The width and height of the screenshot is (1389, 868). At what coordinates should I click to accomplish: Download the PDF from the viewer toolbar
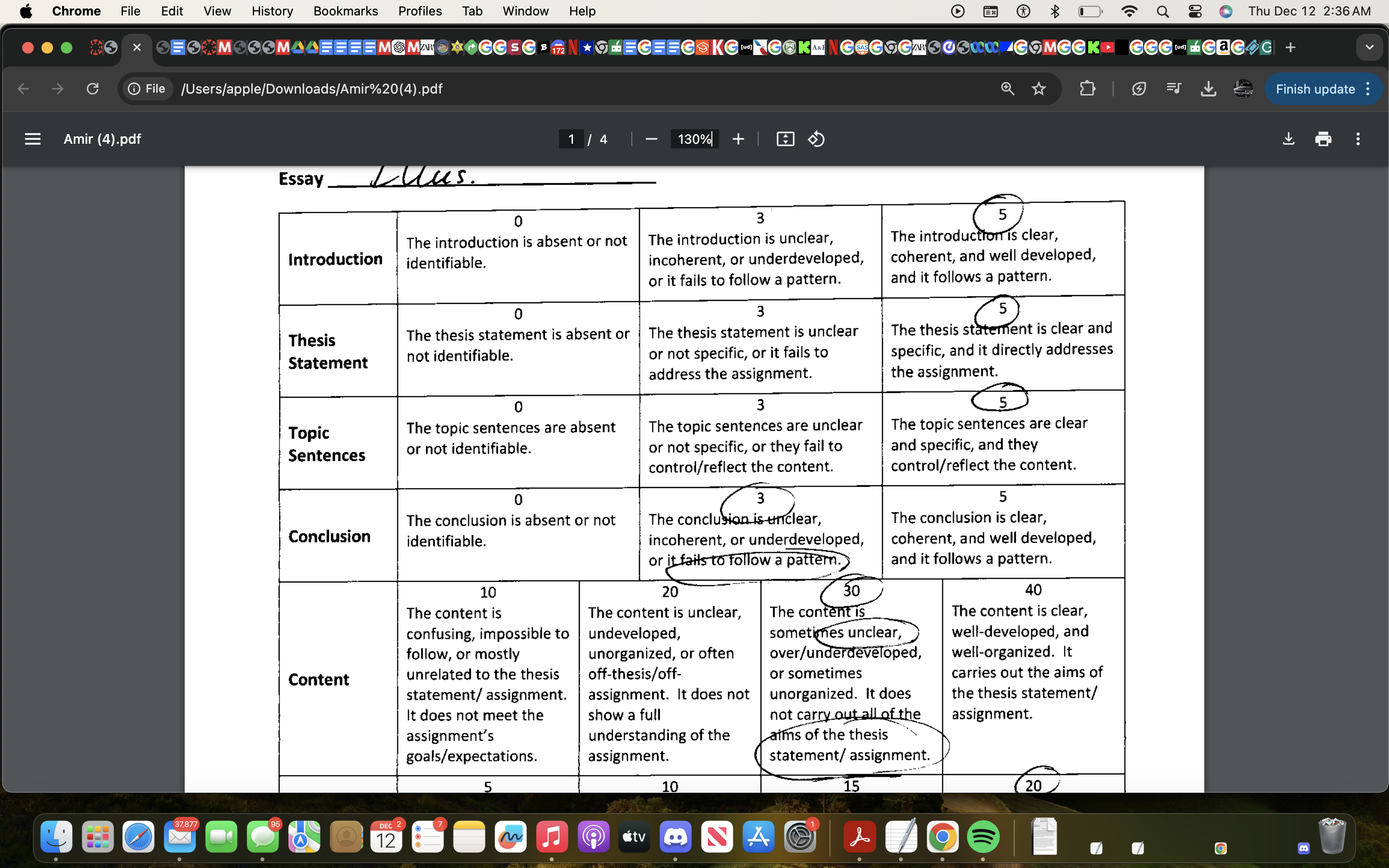point(1289,138)
